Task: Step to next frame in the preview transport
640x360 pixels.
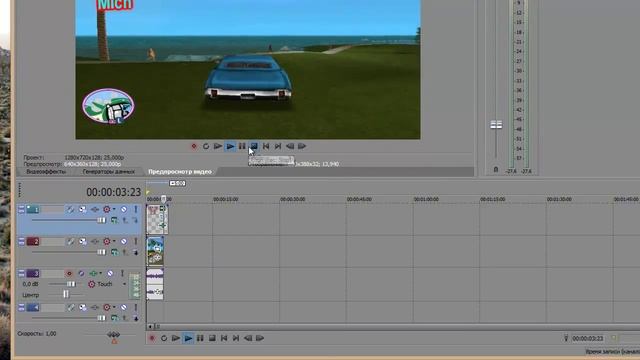Action: pyautogui.click(x=302, y=146)
